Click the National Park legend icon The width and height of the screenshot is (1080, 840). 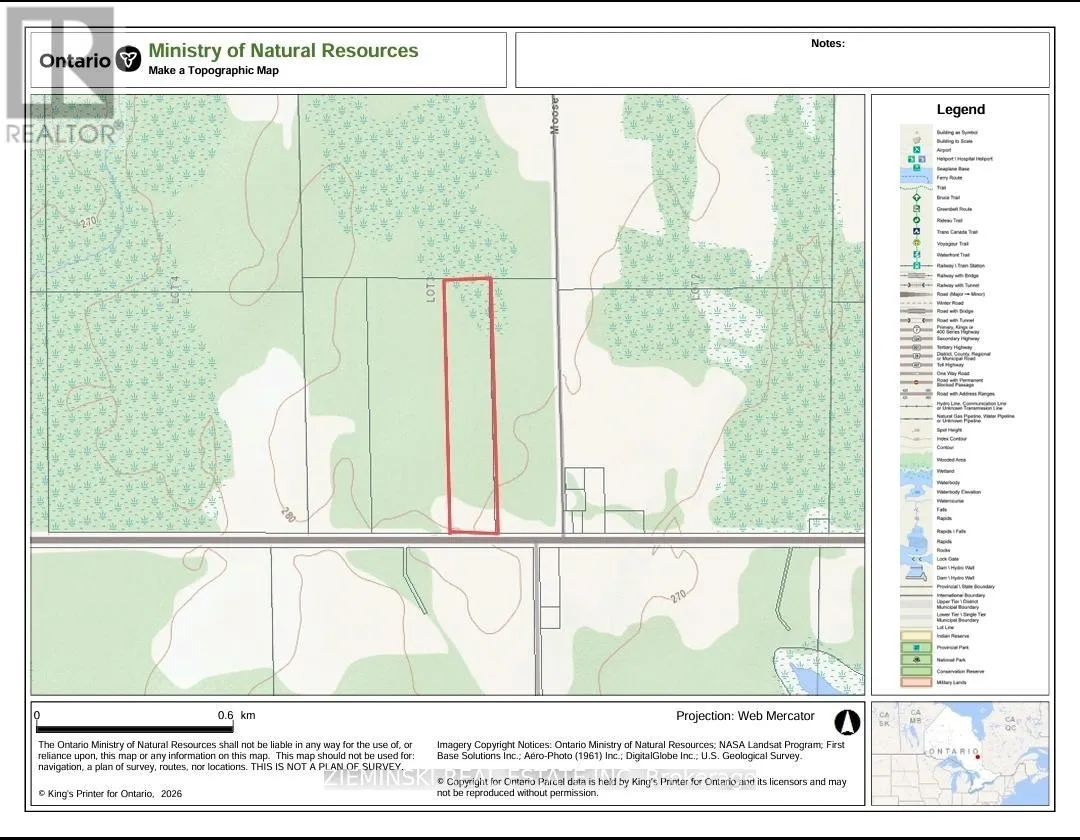pos(914,660)
